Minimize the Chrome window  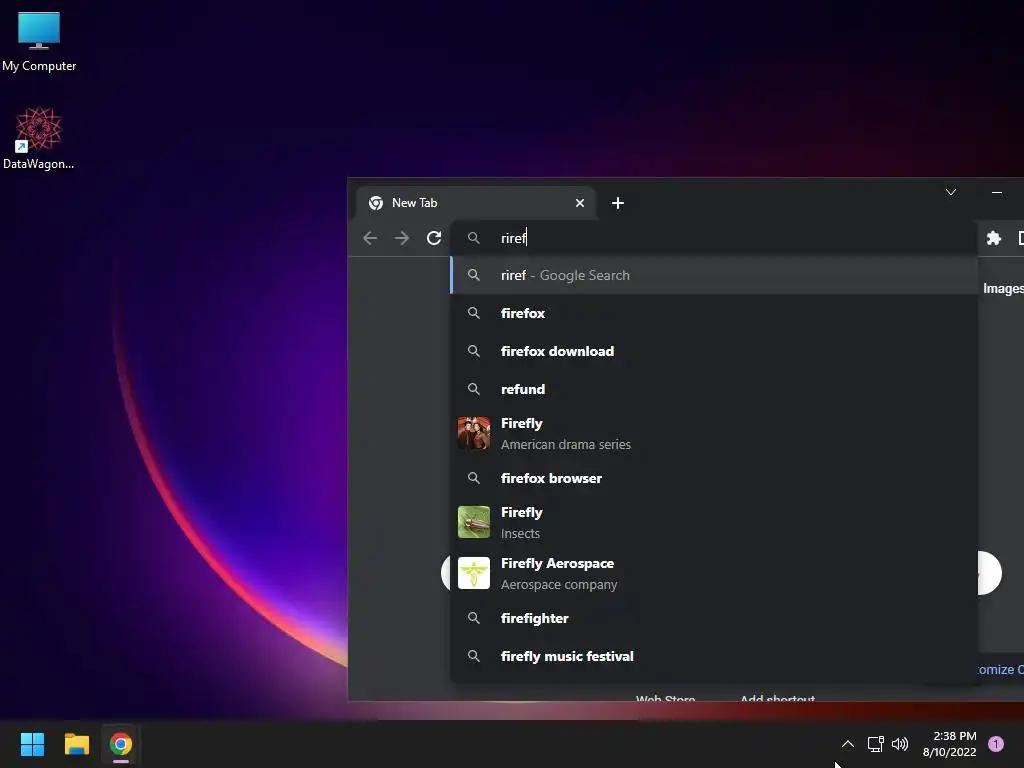tap(997, 192)
